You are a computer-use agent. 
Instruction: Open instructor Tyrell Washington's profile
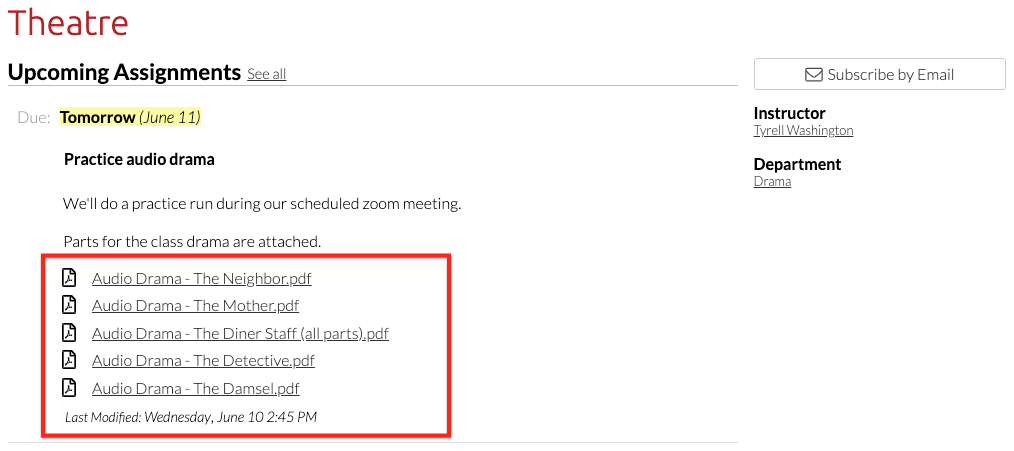[803, 131]
